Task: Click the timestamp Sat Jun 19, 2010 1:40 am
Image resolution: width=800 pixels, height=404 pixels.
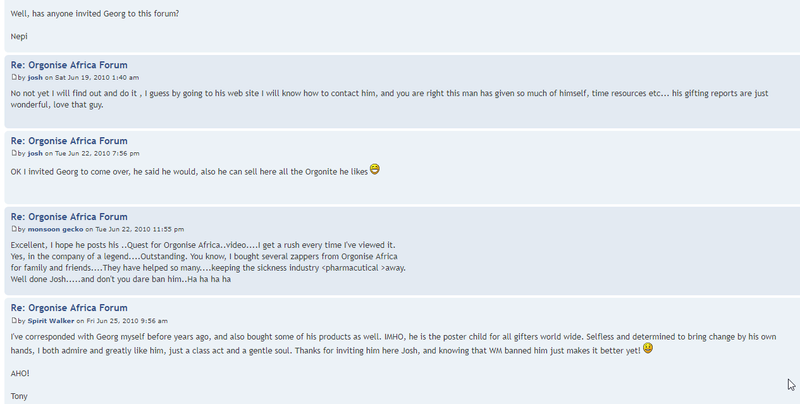Action: (97, 78)
